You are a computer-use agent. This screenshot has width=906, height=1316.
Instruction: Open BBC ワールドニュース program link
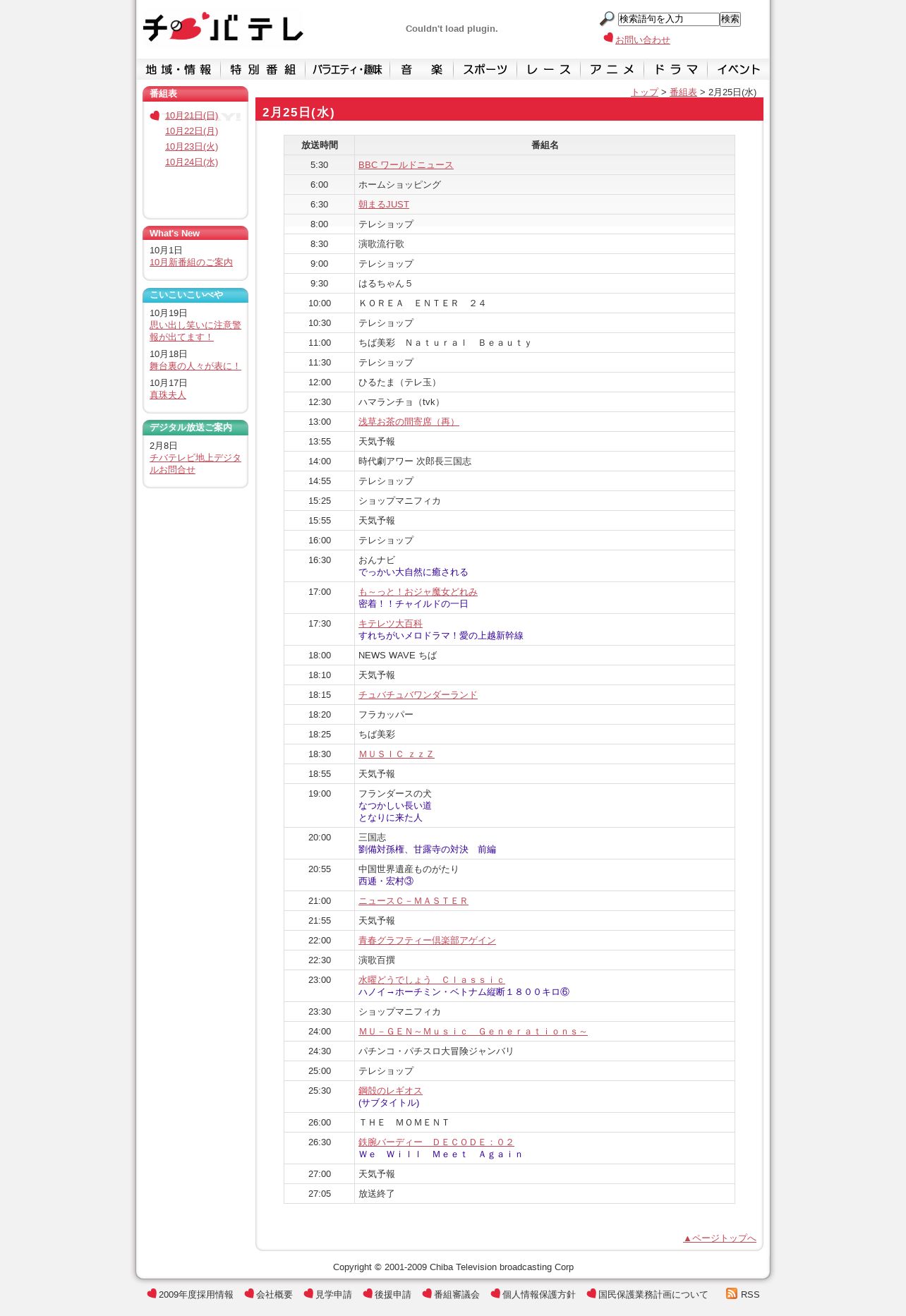tap(406, 165)
